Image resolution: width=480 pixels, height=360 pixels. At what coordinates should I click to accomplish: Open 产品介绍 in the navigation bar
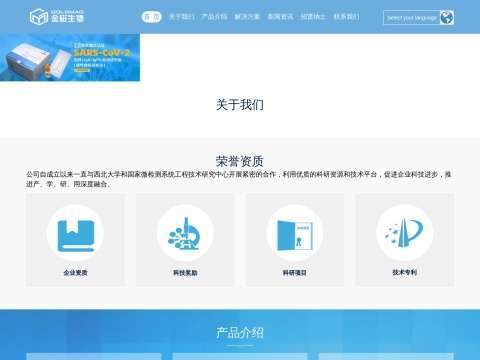pos(214,17)
